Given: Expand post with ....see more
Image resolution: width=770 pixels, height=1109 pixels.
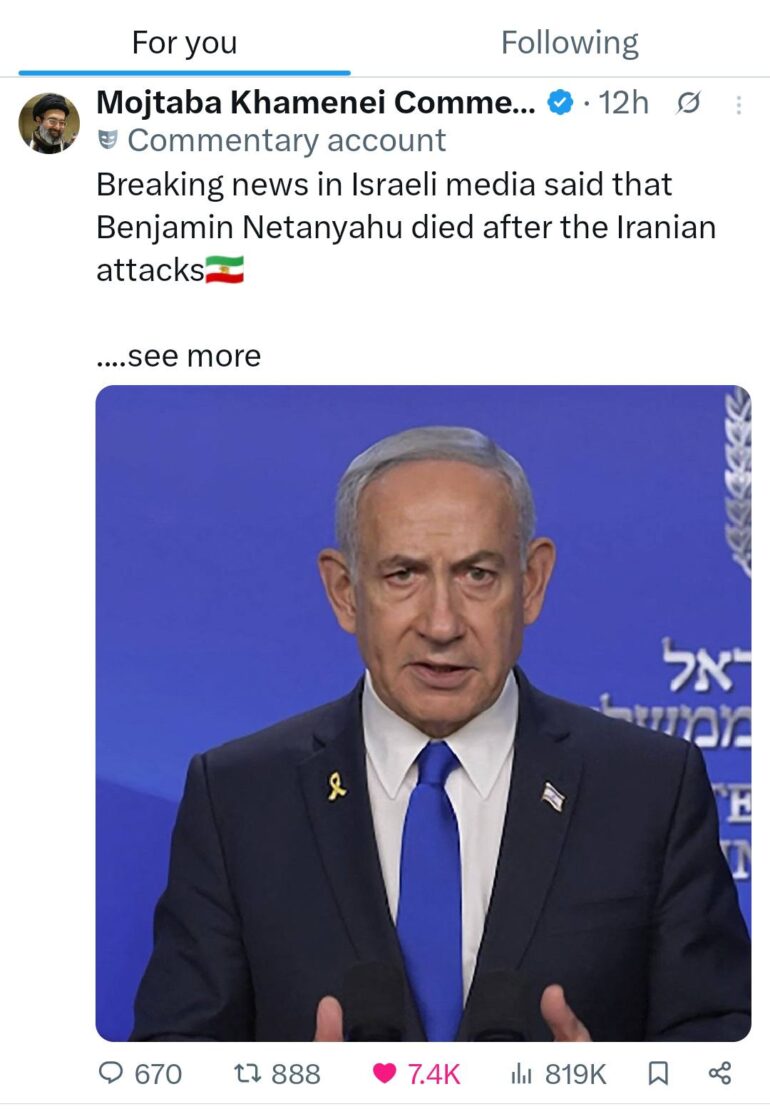Looking at the screenshot, I should point(179,356).
